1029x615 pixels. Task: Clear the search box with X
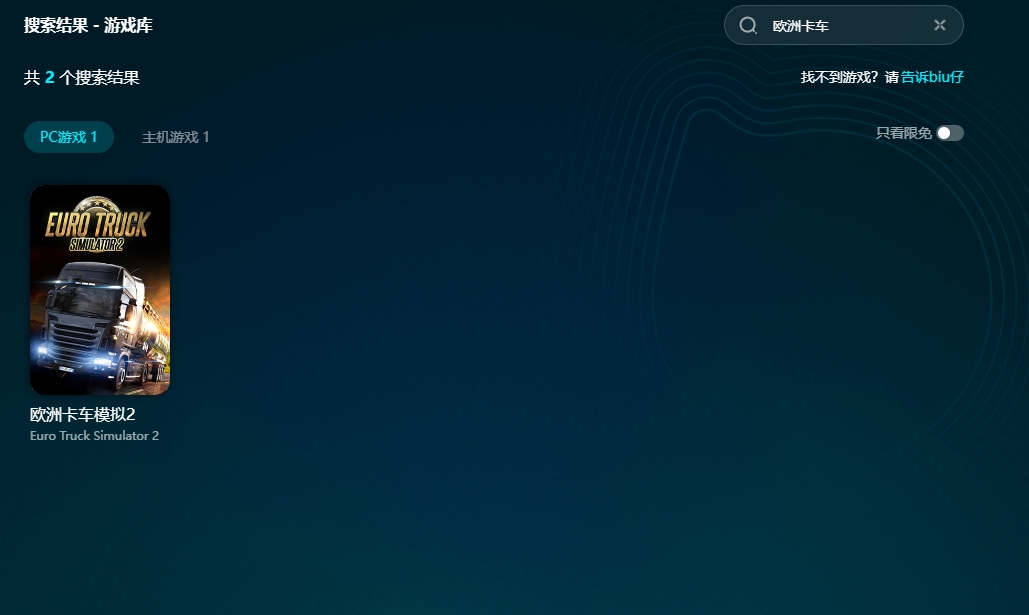940,25
